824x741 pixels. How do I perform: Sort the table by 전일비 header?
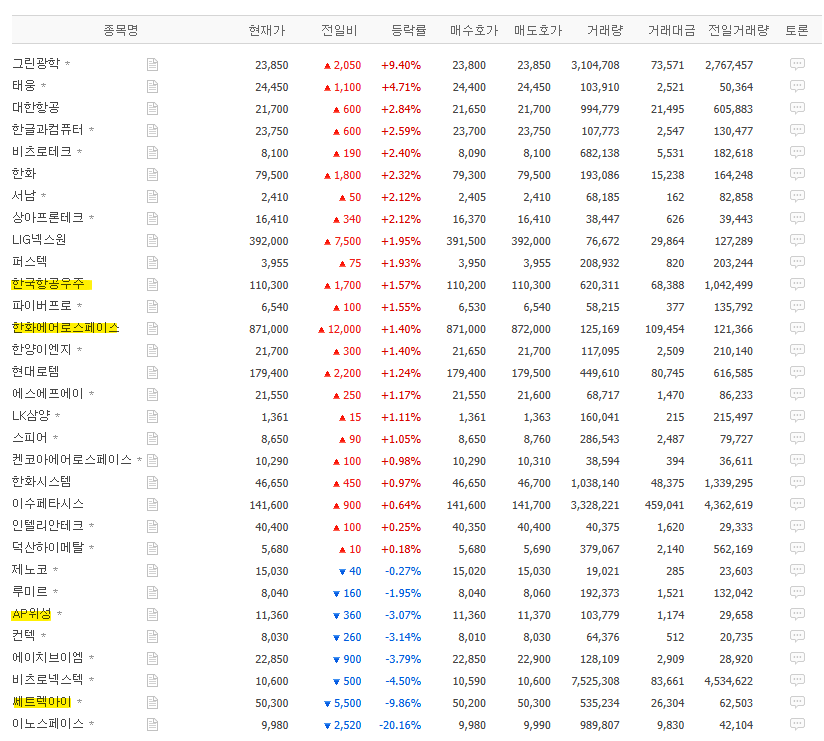pyautogui.click(x=339, y=30)
